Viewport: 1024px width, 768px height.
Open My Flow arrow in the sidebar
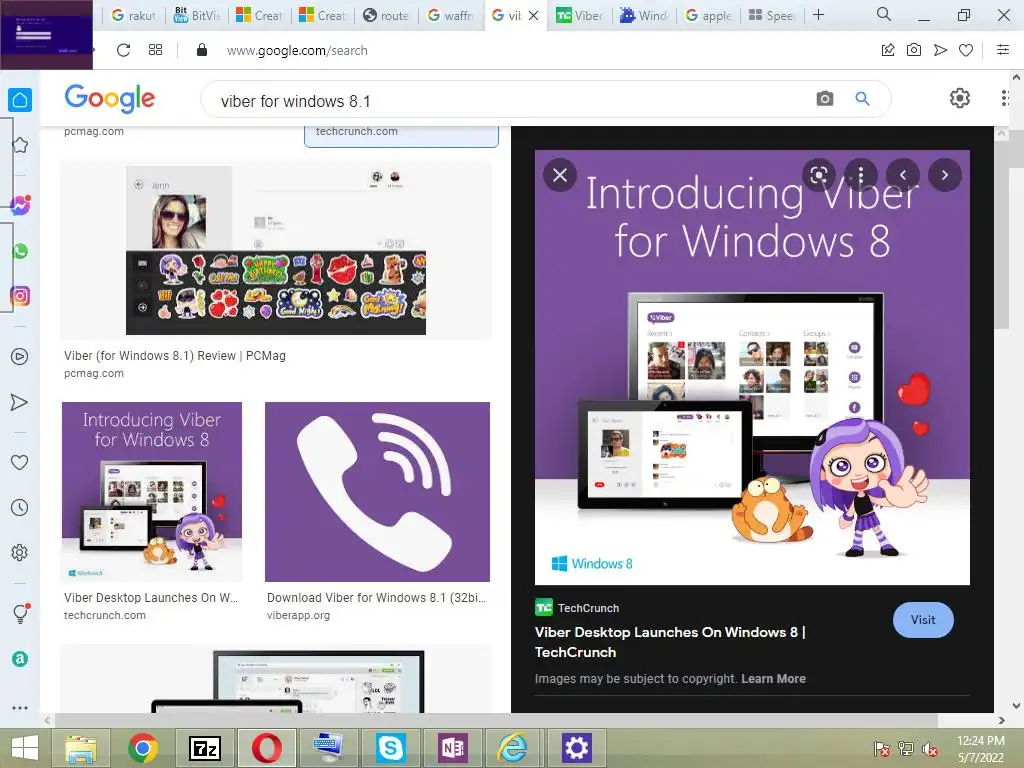[20, 402]
